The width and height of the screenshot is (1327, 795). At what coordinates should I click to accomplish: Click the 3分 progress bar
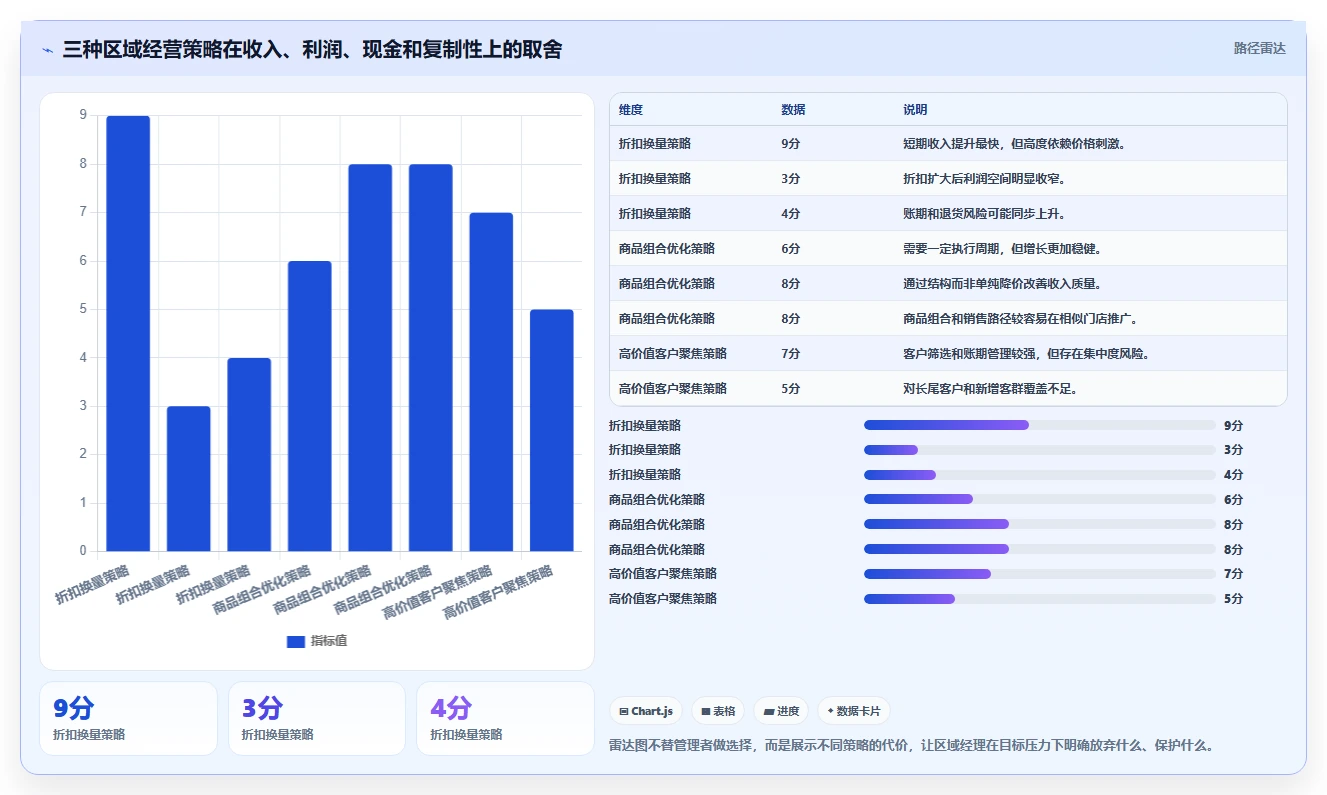click(x=1040, y=450)
